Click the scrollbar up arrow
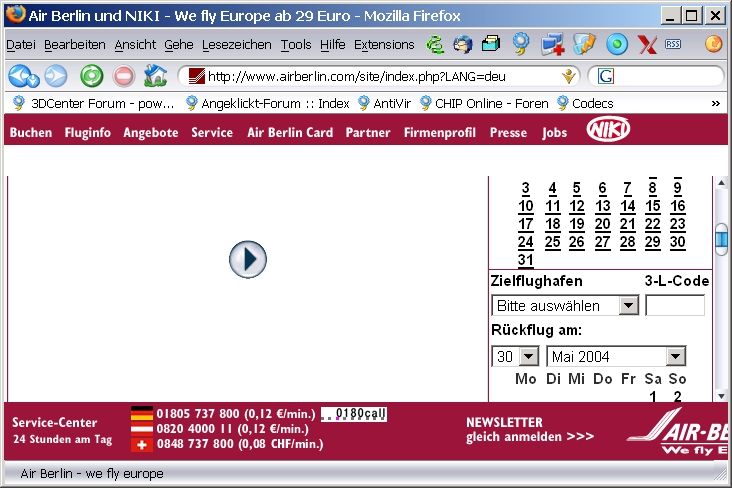 pyautogui.click(x=721, y=183)
